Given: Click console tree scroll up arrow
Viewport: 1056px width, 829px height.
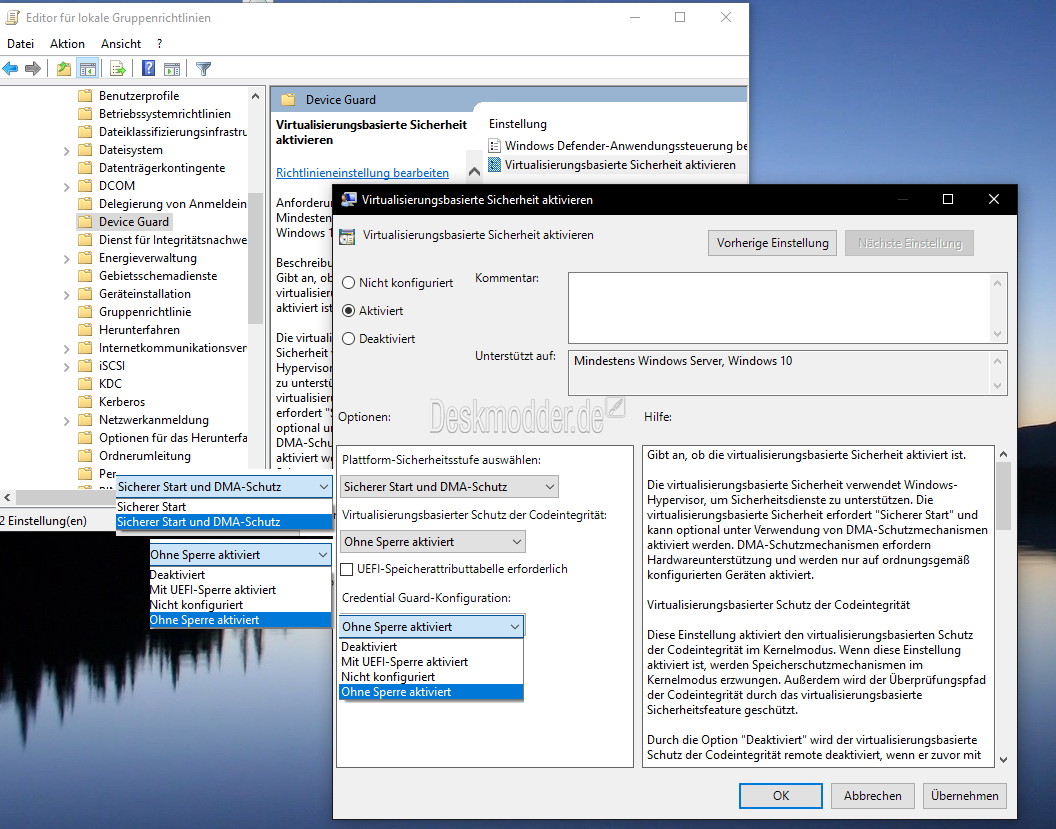Looking at the screenshot, I should click(255, 96).
